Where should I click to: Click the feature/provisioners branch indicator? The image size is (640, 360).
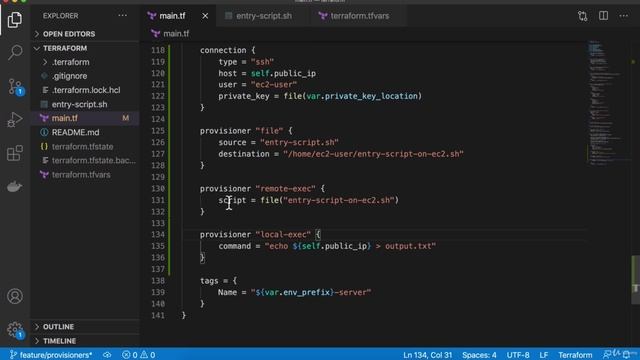pyautogui.click(x=51, y=355)
